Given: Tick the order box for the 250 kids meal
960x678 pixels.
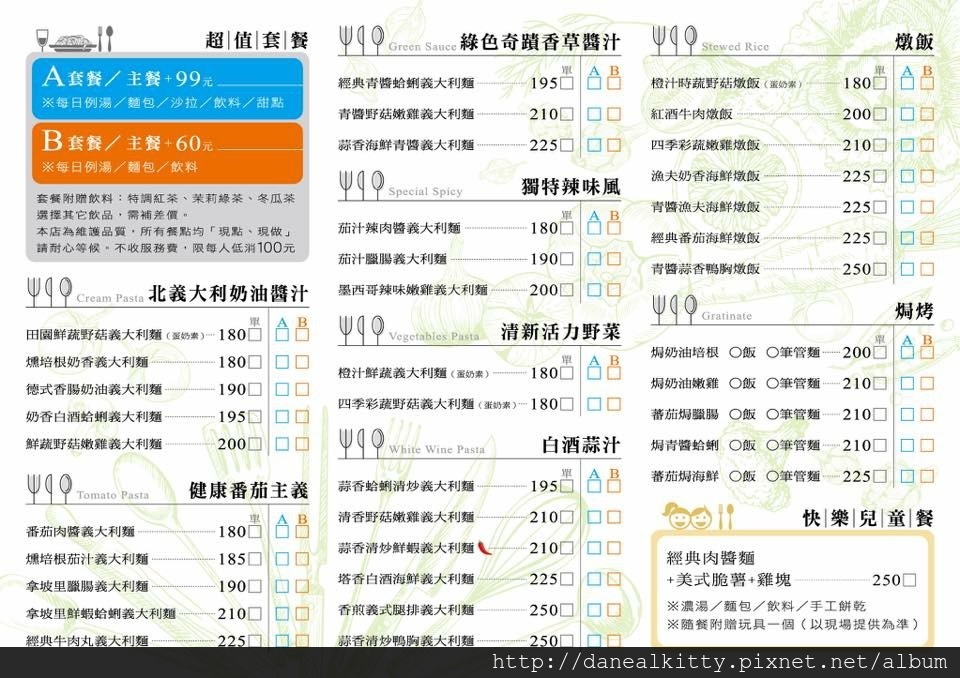Looking at the screenshot, I should (910, 580).
